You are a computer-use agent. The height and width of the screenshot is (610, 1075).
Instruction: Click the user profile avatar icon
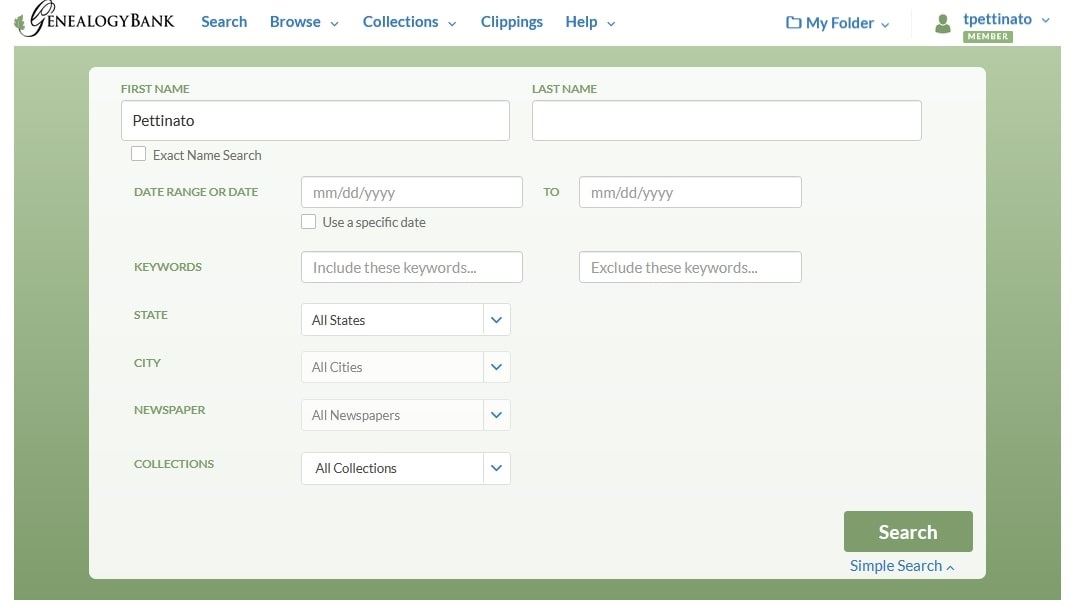click(943, 24)
